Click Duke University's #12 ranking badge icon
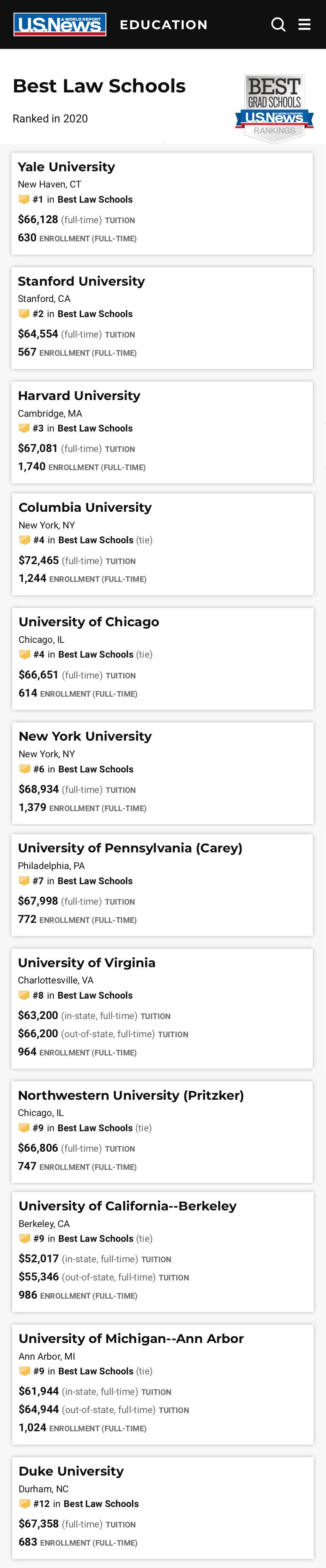The image size is (326, 1568). (x=24, y=1504)
